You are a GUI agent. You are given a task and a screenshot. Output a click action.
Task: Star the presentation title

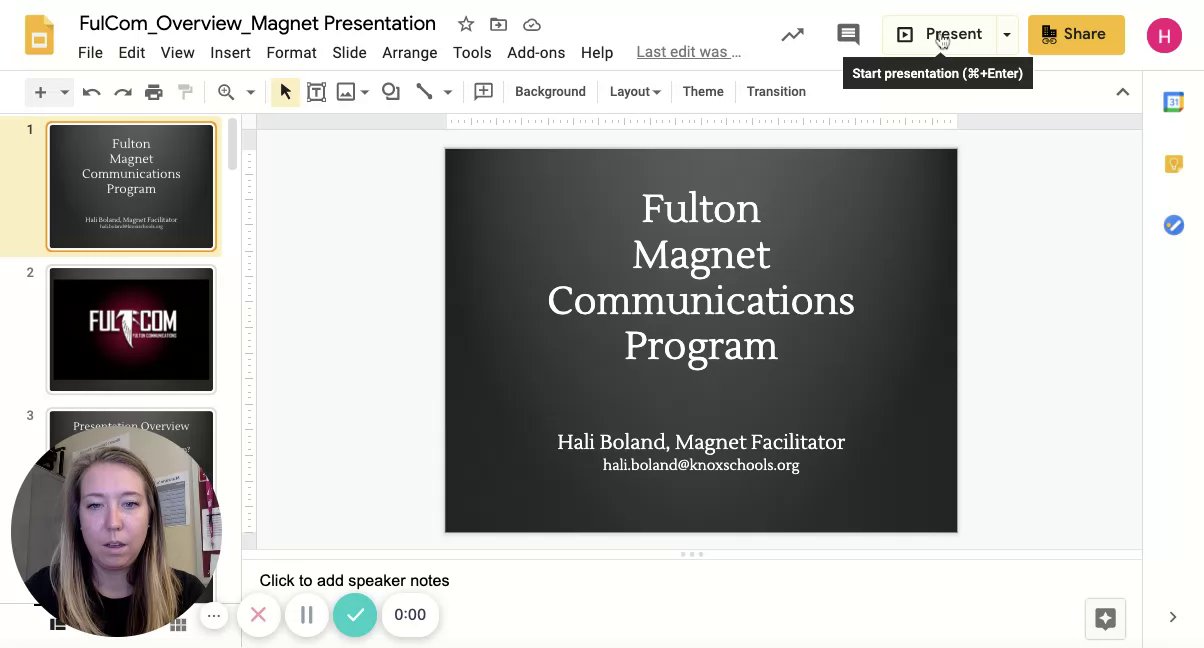[466, 24]
